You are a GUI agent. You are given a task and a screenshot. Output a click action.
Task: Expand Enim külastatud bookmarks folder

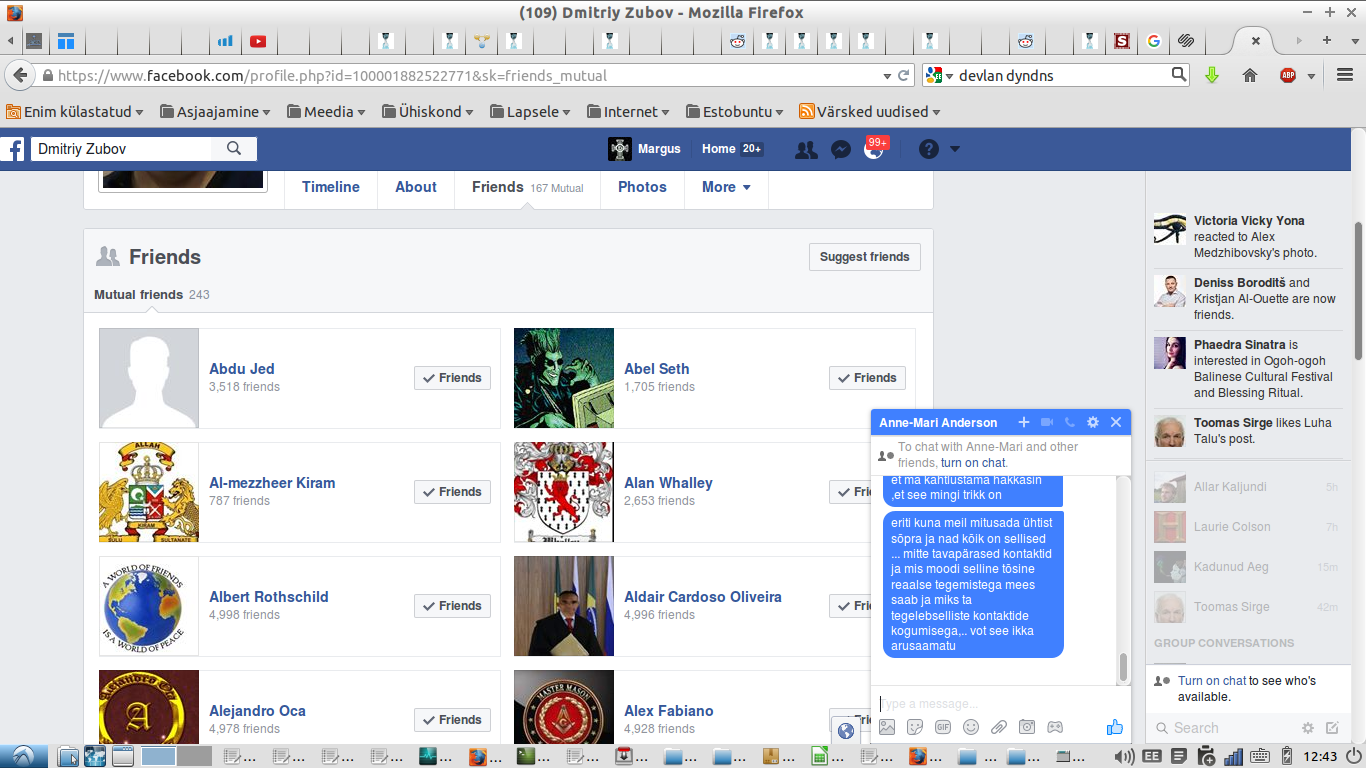[x=75, y=112]
